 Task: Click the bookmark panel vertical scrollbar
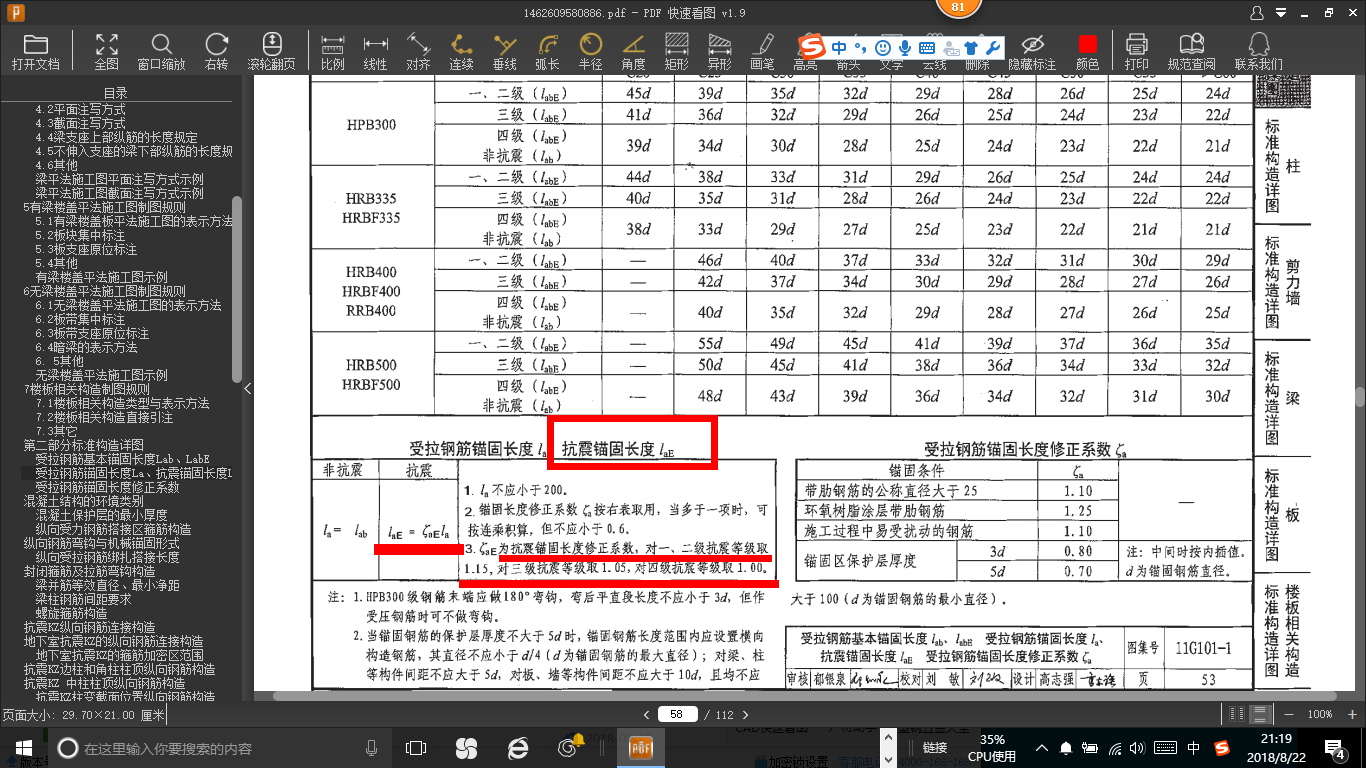click(237, 288)
